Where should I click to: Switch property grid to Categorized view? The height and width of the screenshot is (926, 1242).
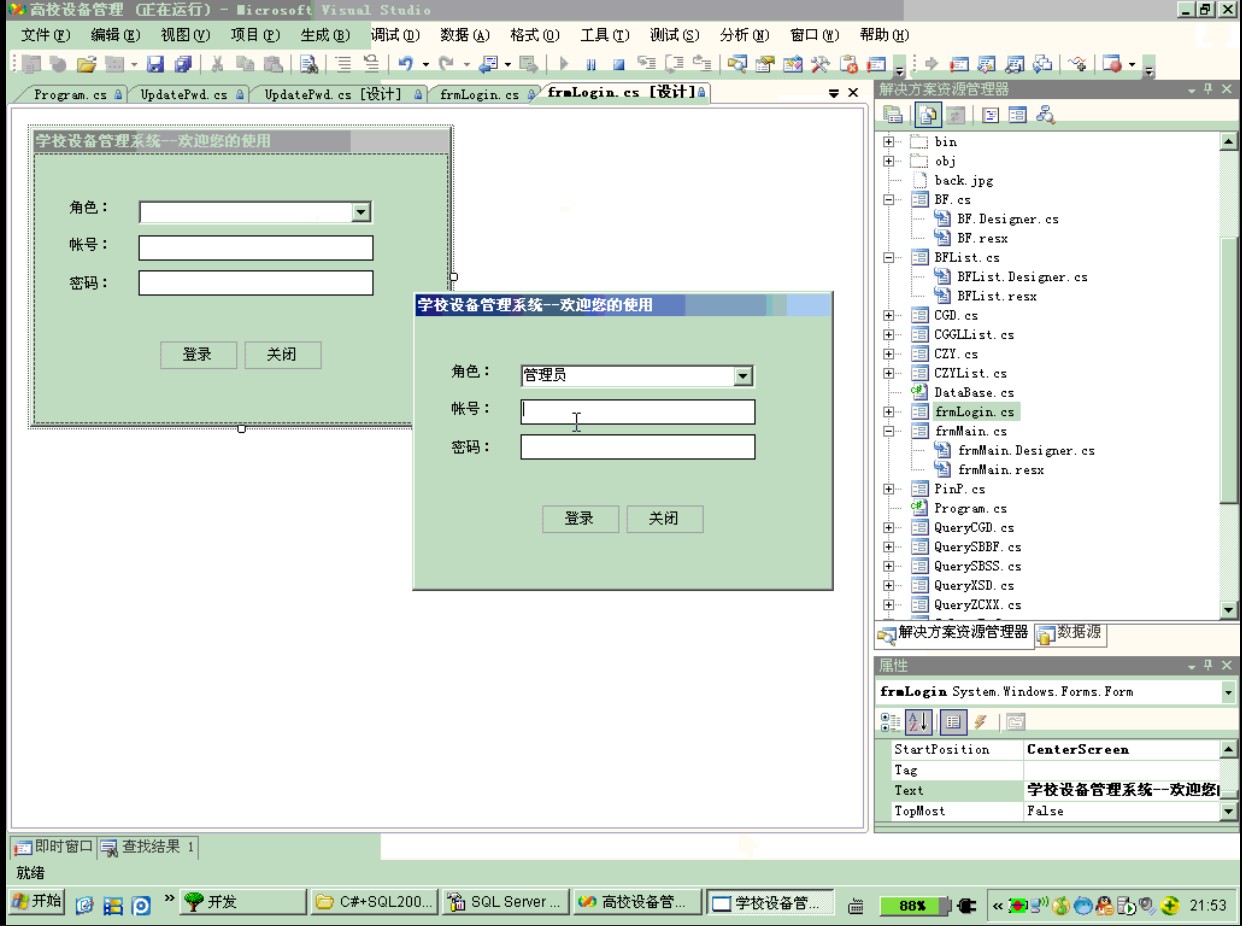pyautogui.click(x=890, y=722)
